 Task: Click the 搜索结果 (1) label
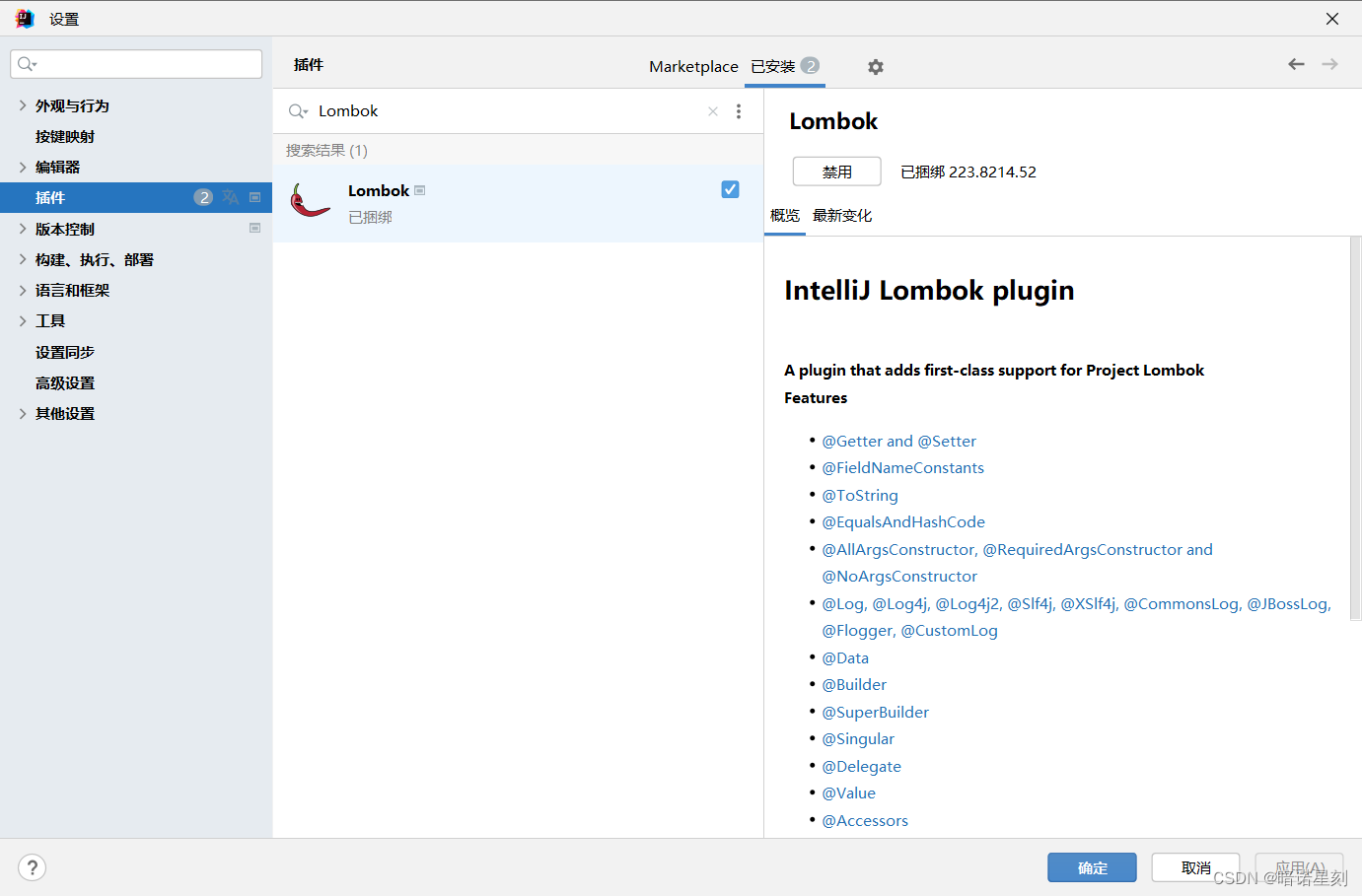[326, 150]
